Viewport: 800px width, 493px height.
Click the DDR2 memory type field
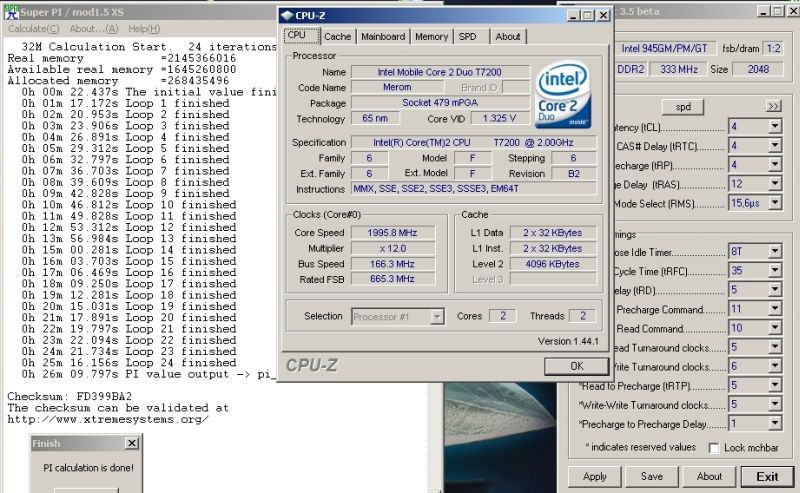point(630,69)
